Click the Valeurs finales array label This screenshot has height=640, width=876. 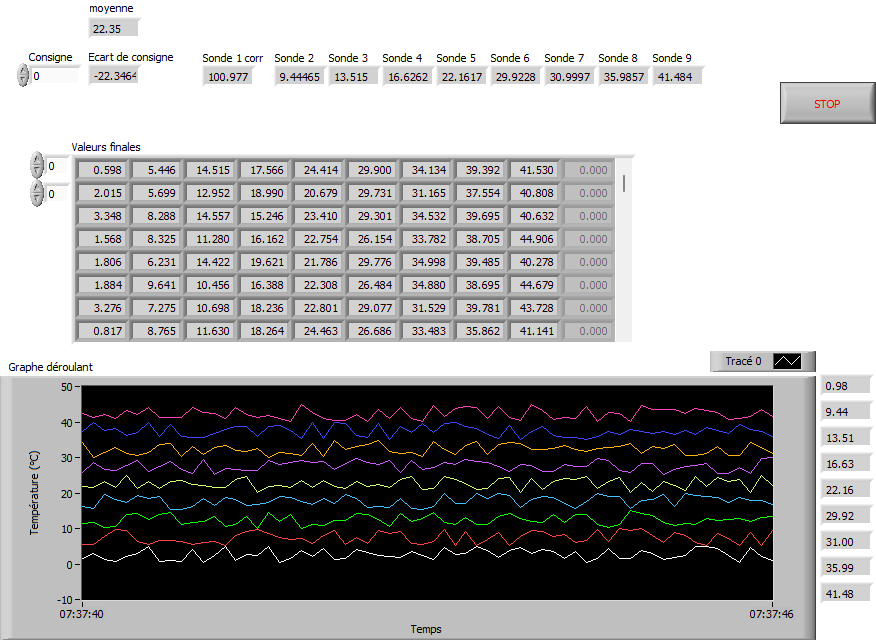tap(106, 147)
